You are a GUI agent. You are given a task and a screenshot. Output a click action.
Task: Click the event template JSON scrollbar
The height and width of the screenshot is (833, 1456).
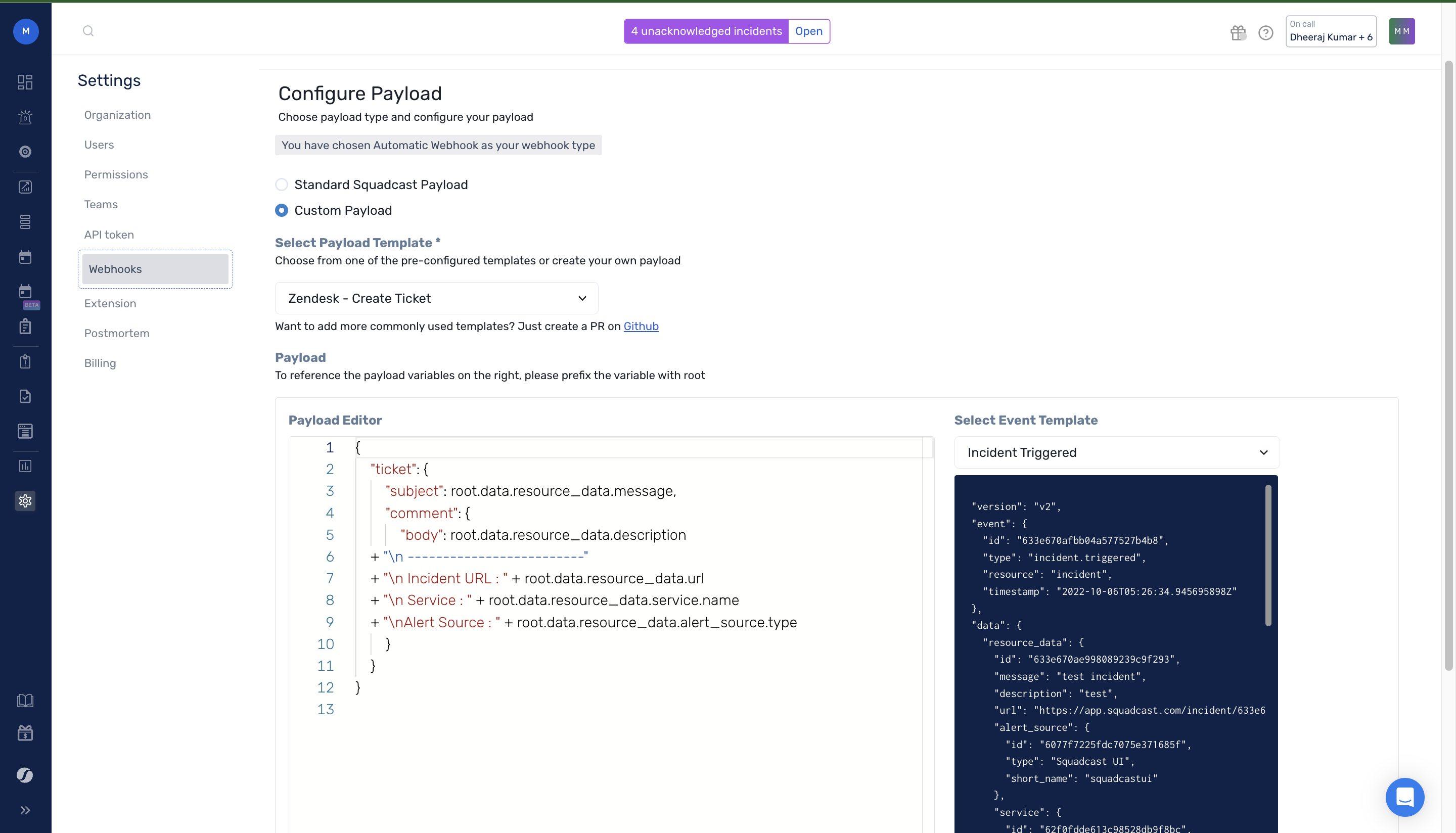[x=1268, y=555]
